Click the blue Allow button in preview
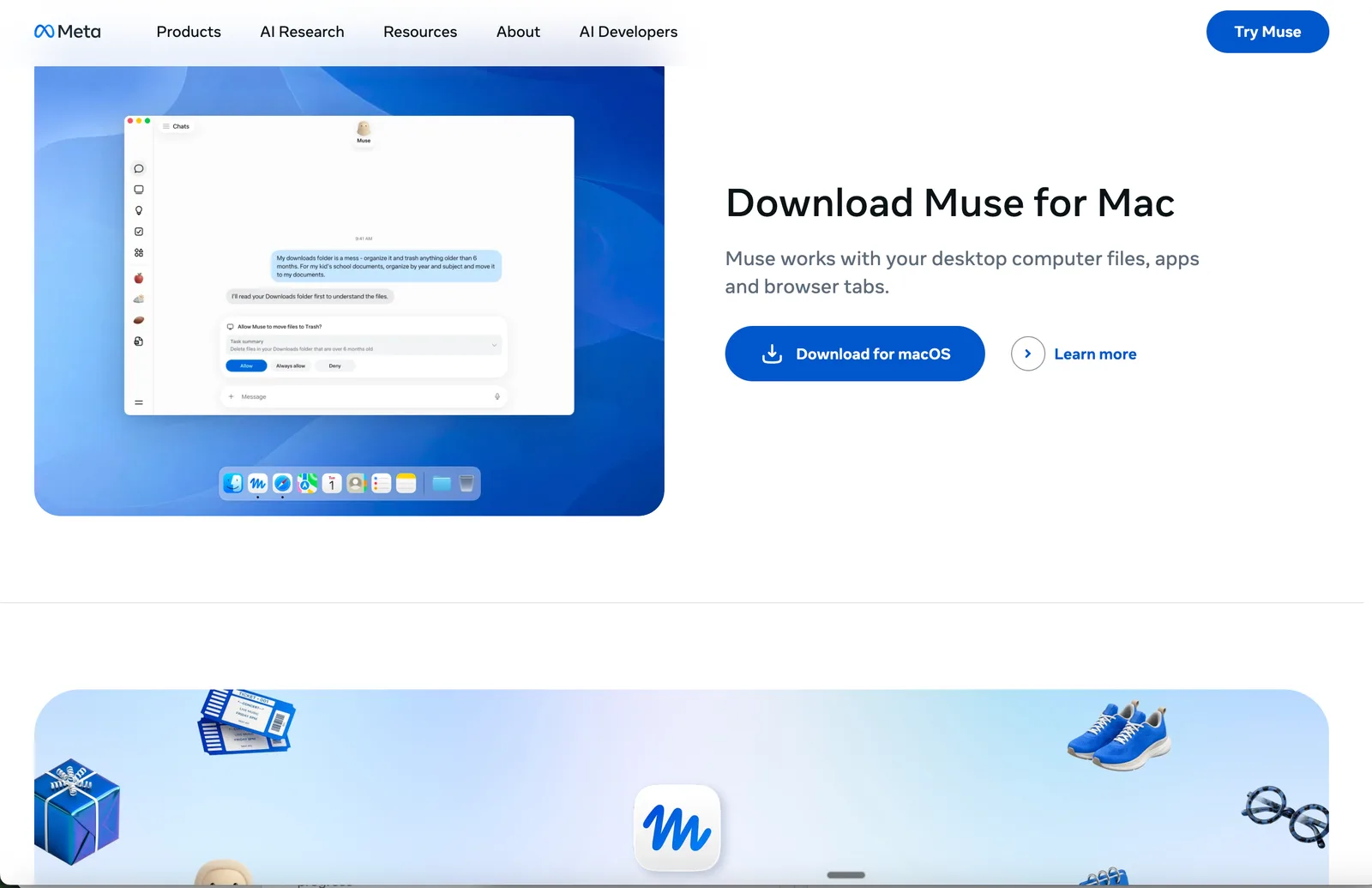 pyautogui.click(x=246, y=365)
